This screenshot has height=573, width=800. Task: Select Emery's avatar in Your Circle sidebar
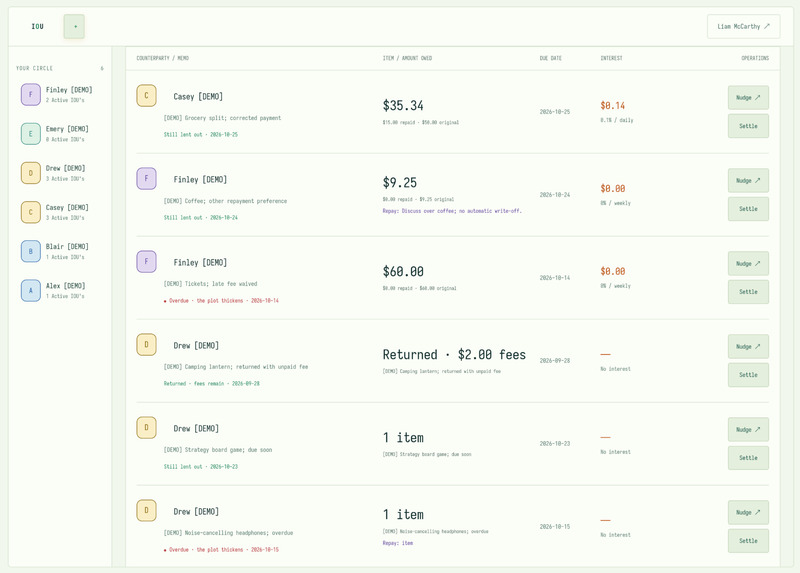tap(31, 134)
